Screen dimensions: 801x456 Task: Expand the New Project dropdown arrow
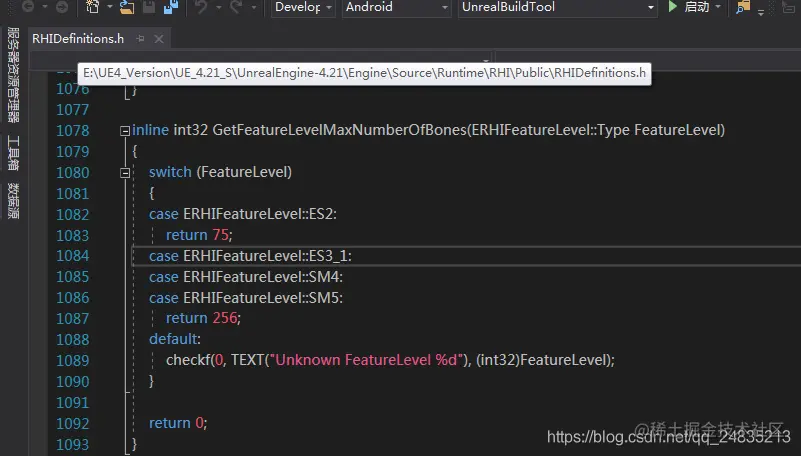point(109,7)
